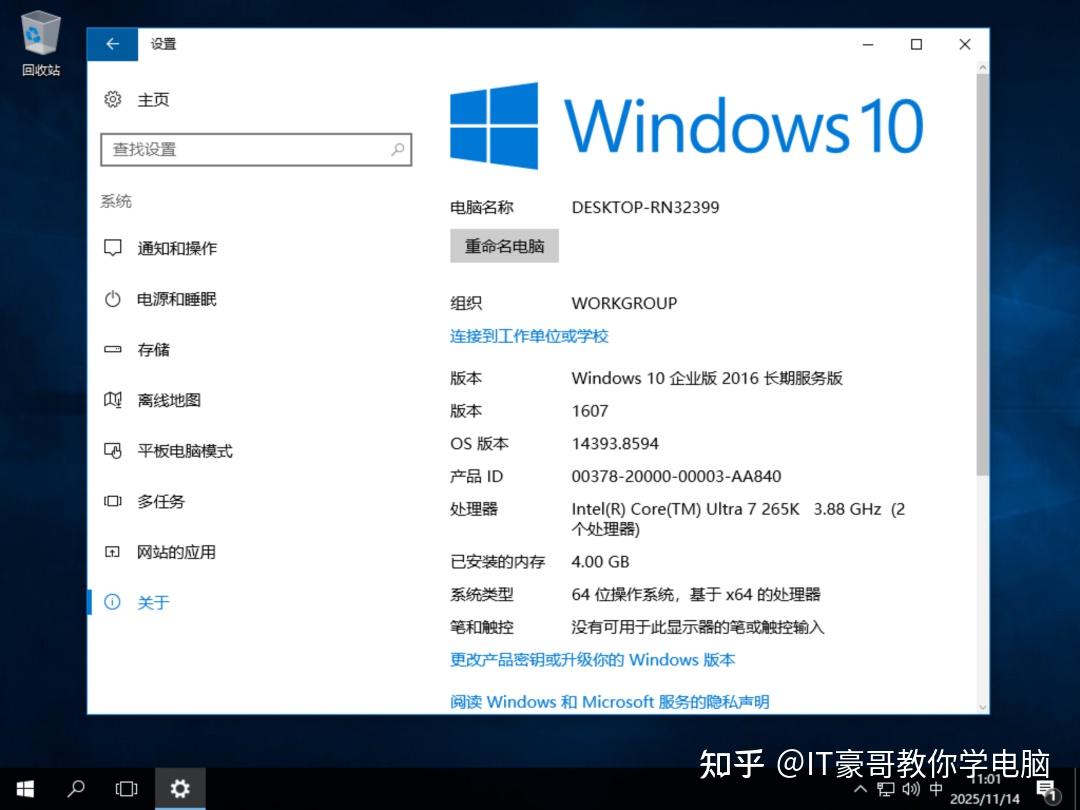Open 连接到工作单位或学校 link
The image size is (1080, 810).
click(528, 336)
